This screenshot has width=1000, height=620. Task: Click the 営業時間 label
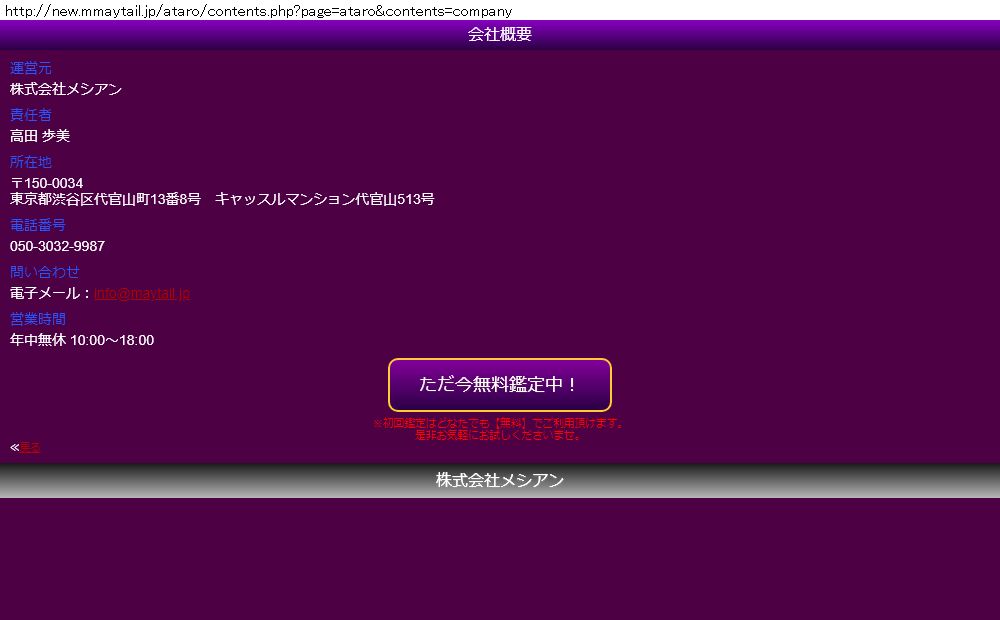[x=37, y=319]
